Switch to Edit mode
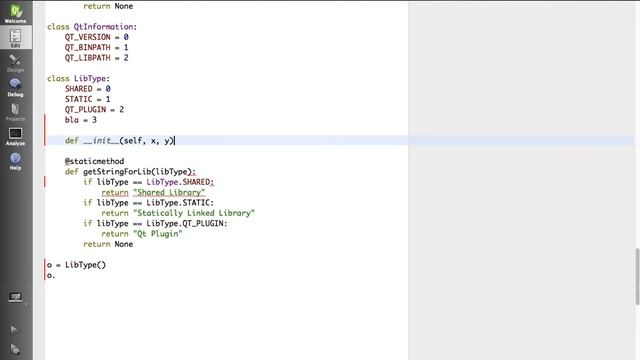640x360 pixels. click(x=16, y=37)
